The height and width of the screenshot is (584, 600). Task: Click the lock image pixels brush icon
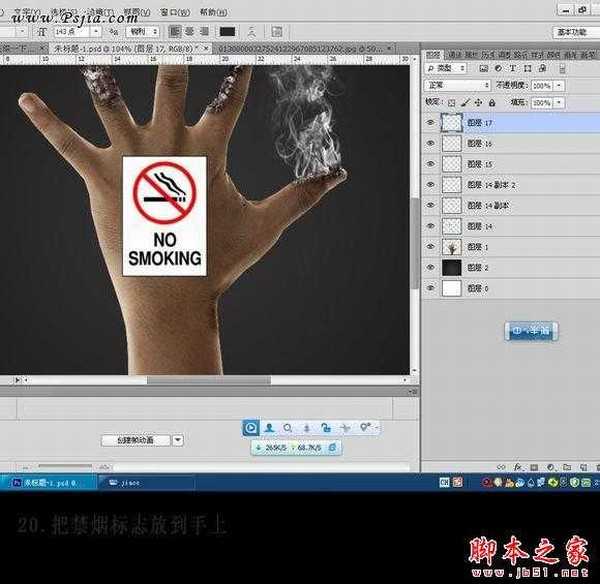(x=464, y=102)
